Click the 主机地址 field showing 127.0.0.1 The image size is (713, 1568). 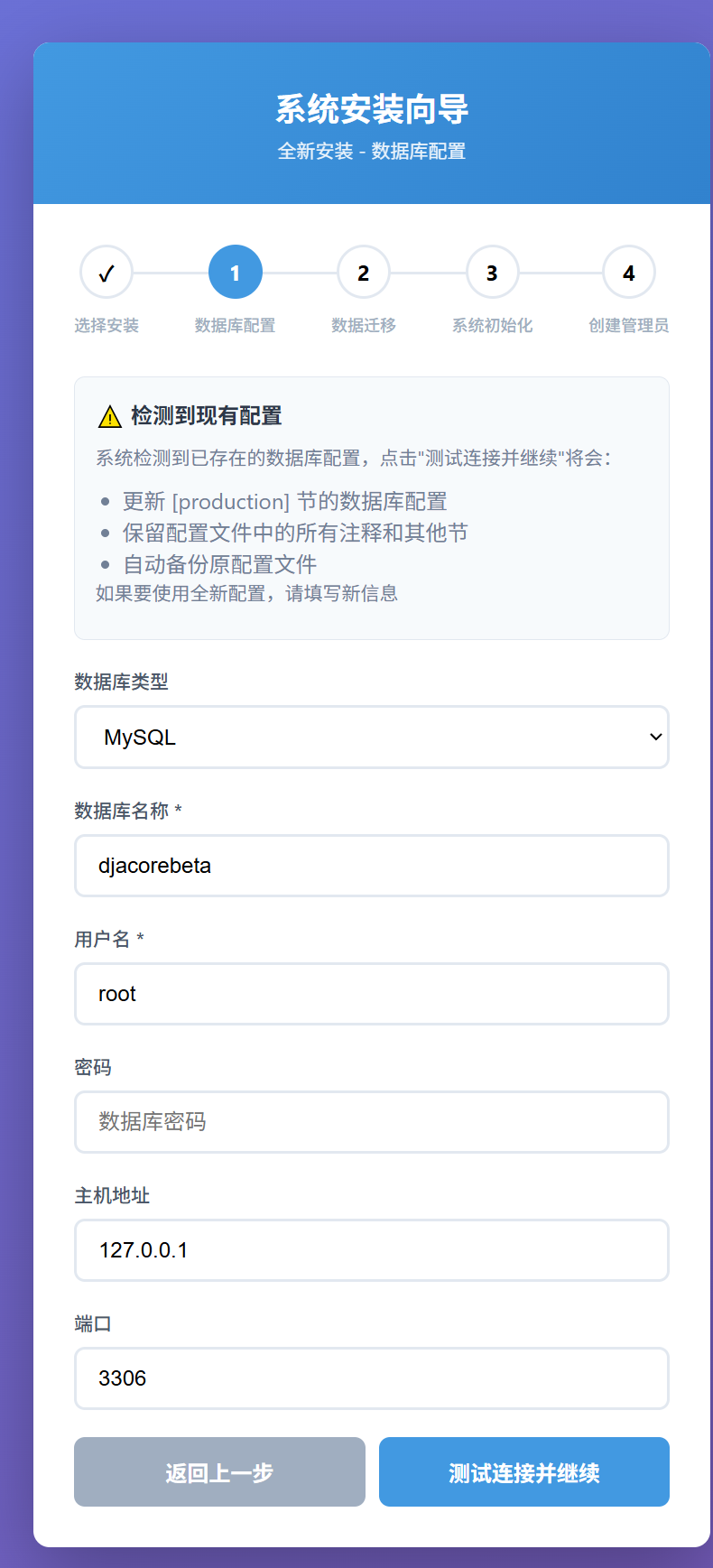click(371, 1250)
